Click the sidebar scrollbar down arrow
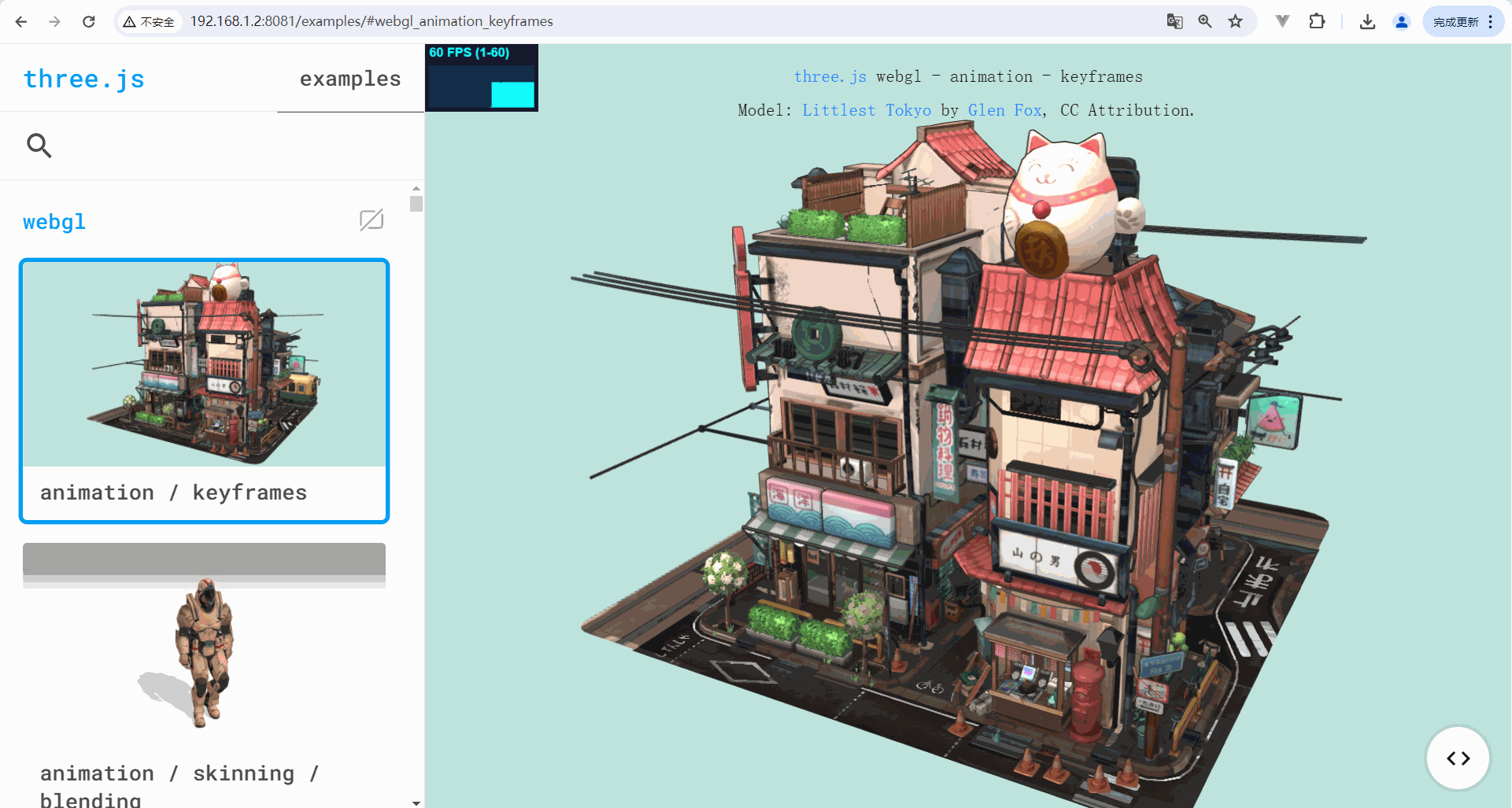 (x=416, y=802)
